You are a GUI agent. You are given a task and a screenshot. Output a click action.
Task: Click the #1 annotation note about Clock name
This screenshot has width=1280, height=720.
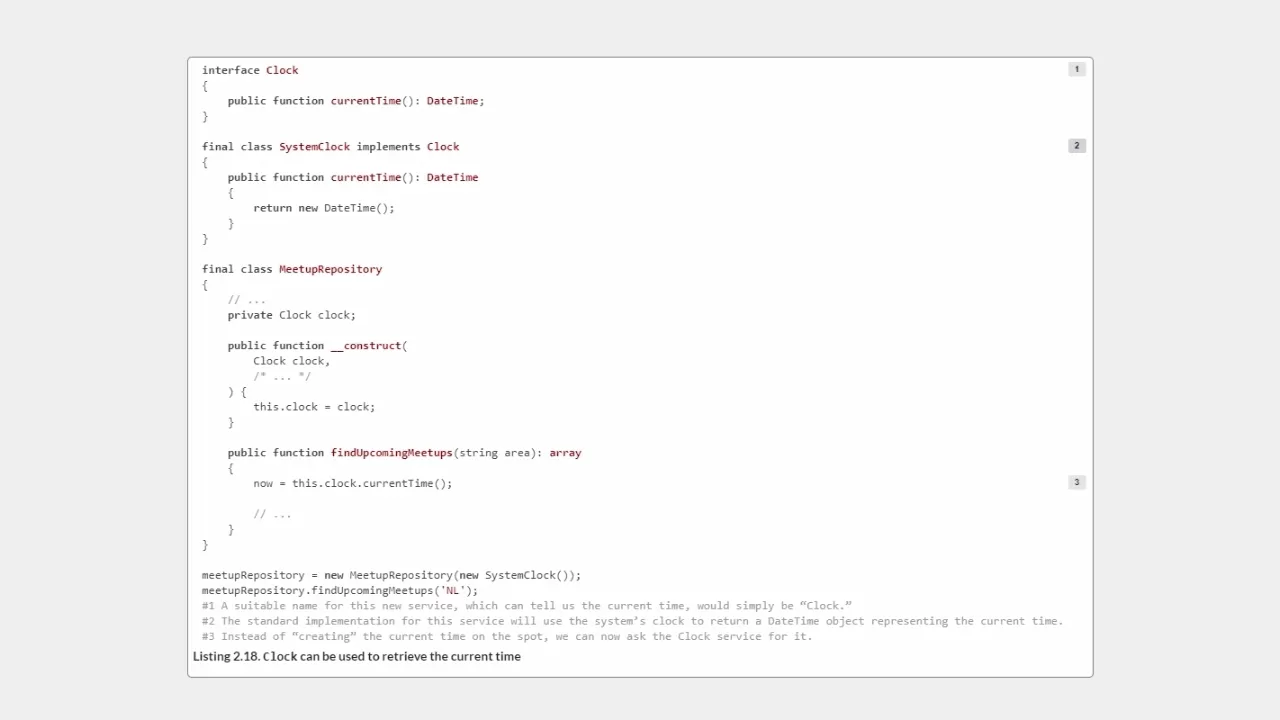click(x=527, y=606)
